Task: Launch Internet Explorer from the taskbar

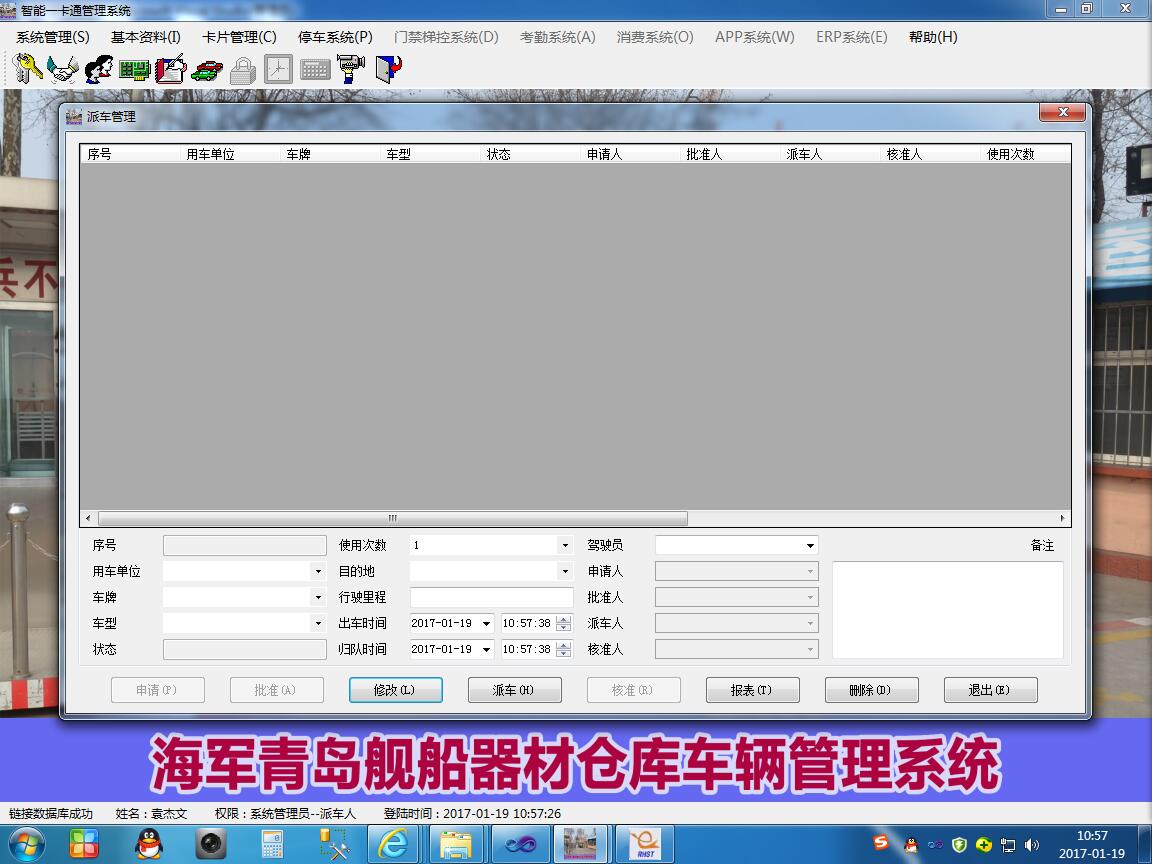Action: (x=394, y=843)
